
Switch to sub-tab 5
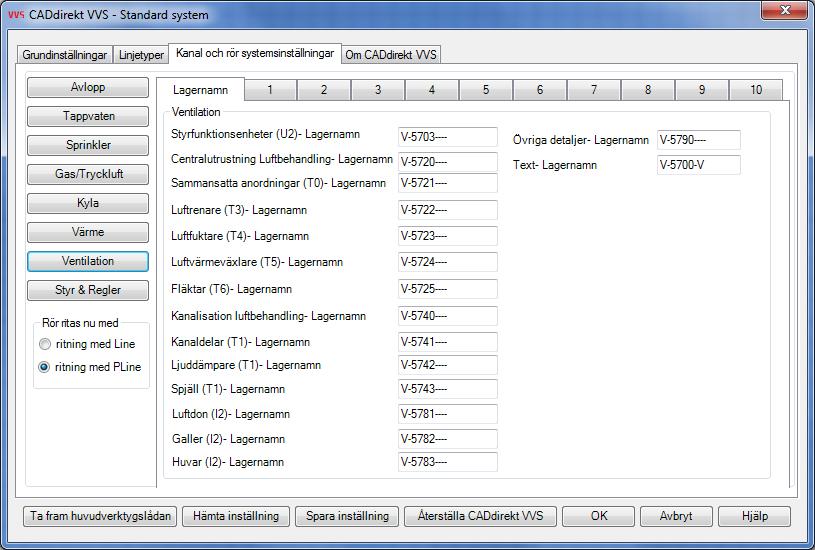click(x=486, y=90)
